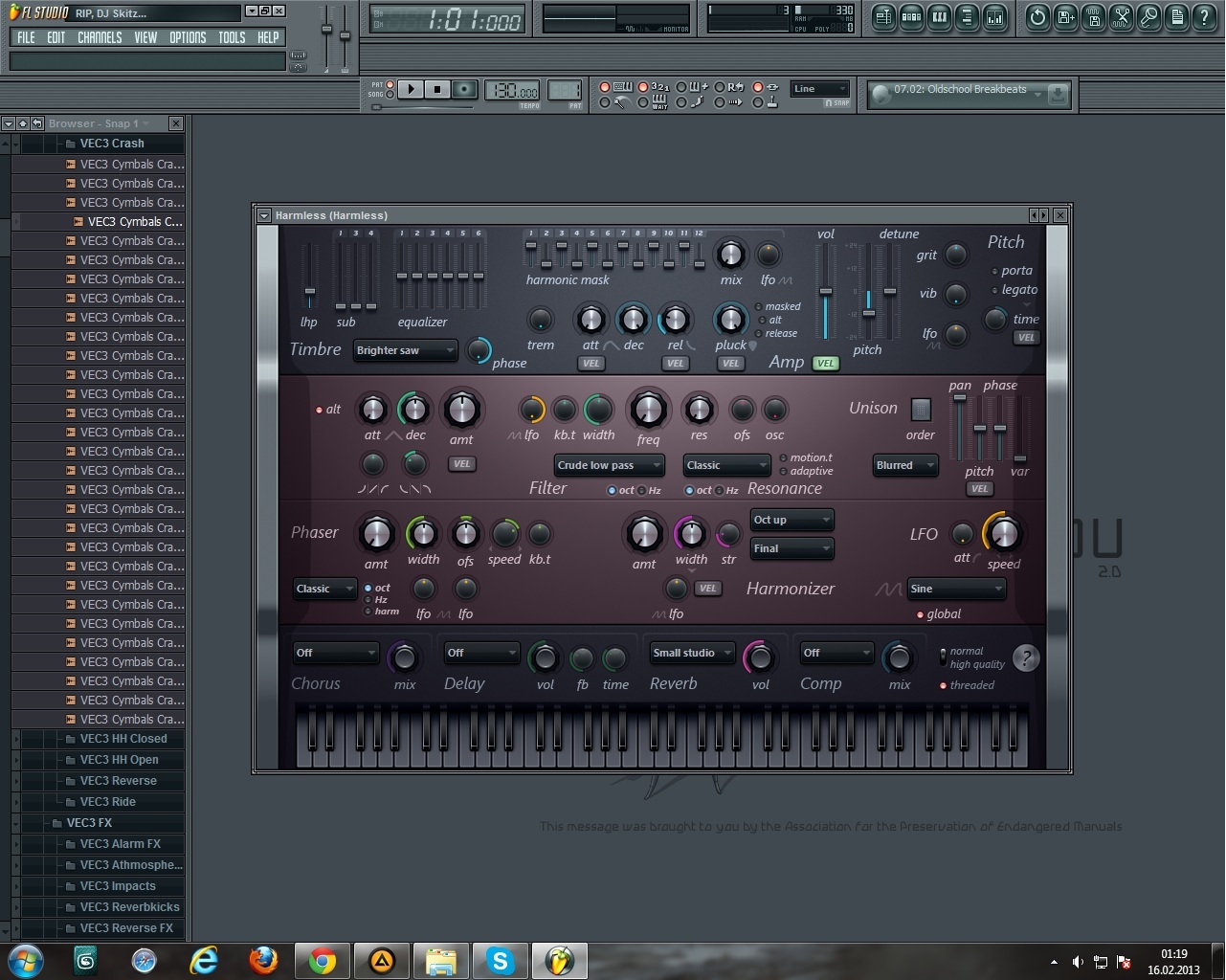Open the Small studio reverb dropdown

(x=692, y=653)
